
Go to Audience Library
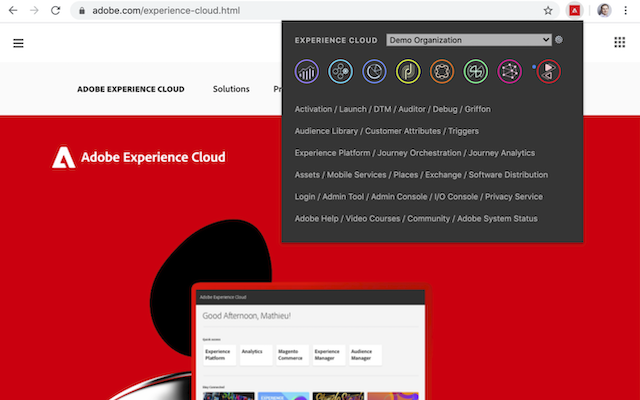(326, 131)
